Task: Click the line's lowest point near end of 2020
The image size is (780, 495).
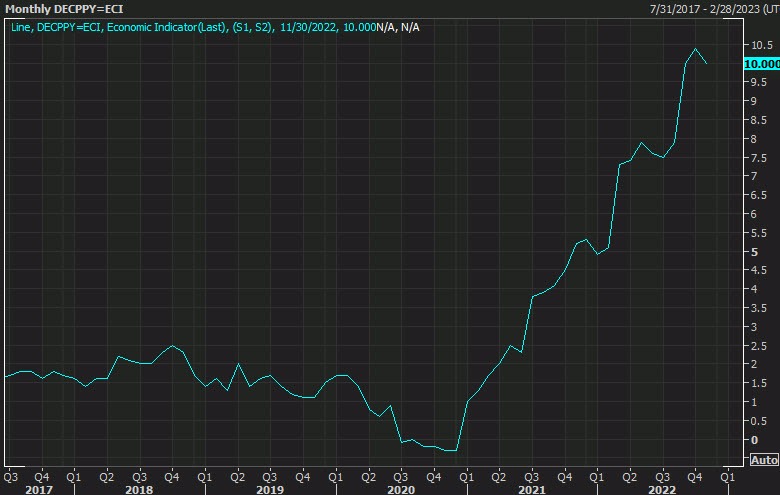Action: pos(450,451)
